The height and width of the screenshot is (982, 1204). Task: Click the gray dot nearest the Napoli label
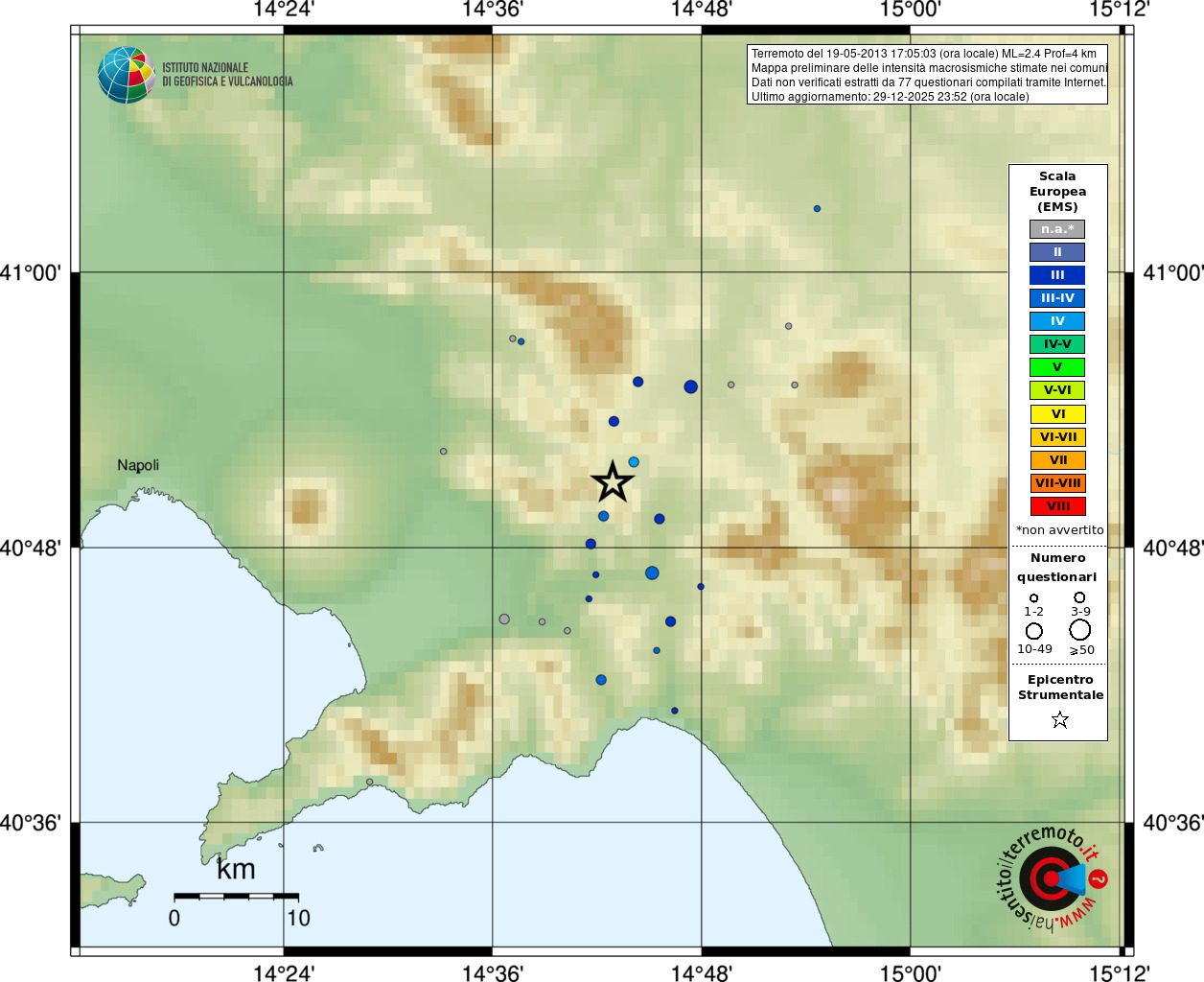click(x=443, y=451)
